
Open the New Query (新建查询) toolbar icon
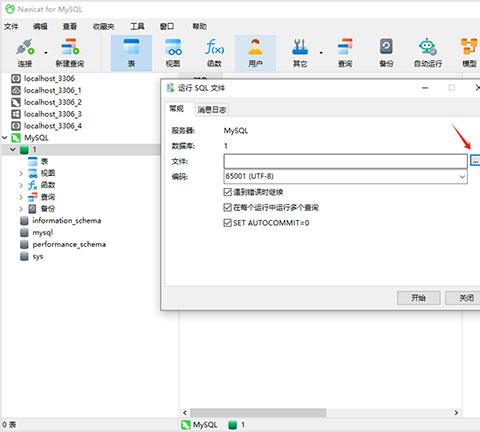pos(70,47)
